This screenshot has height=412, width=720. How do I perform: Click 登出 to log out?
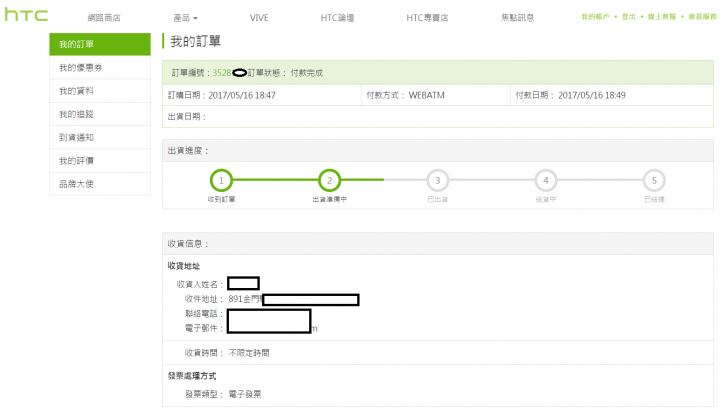[629, 17]
